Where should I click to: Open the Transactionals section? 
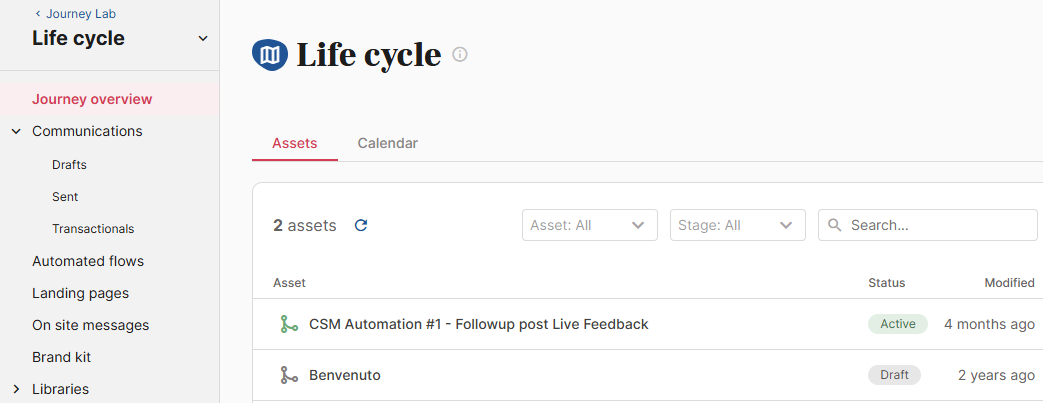click(93, 229)
